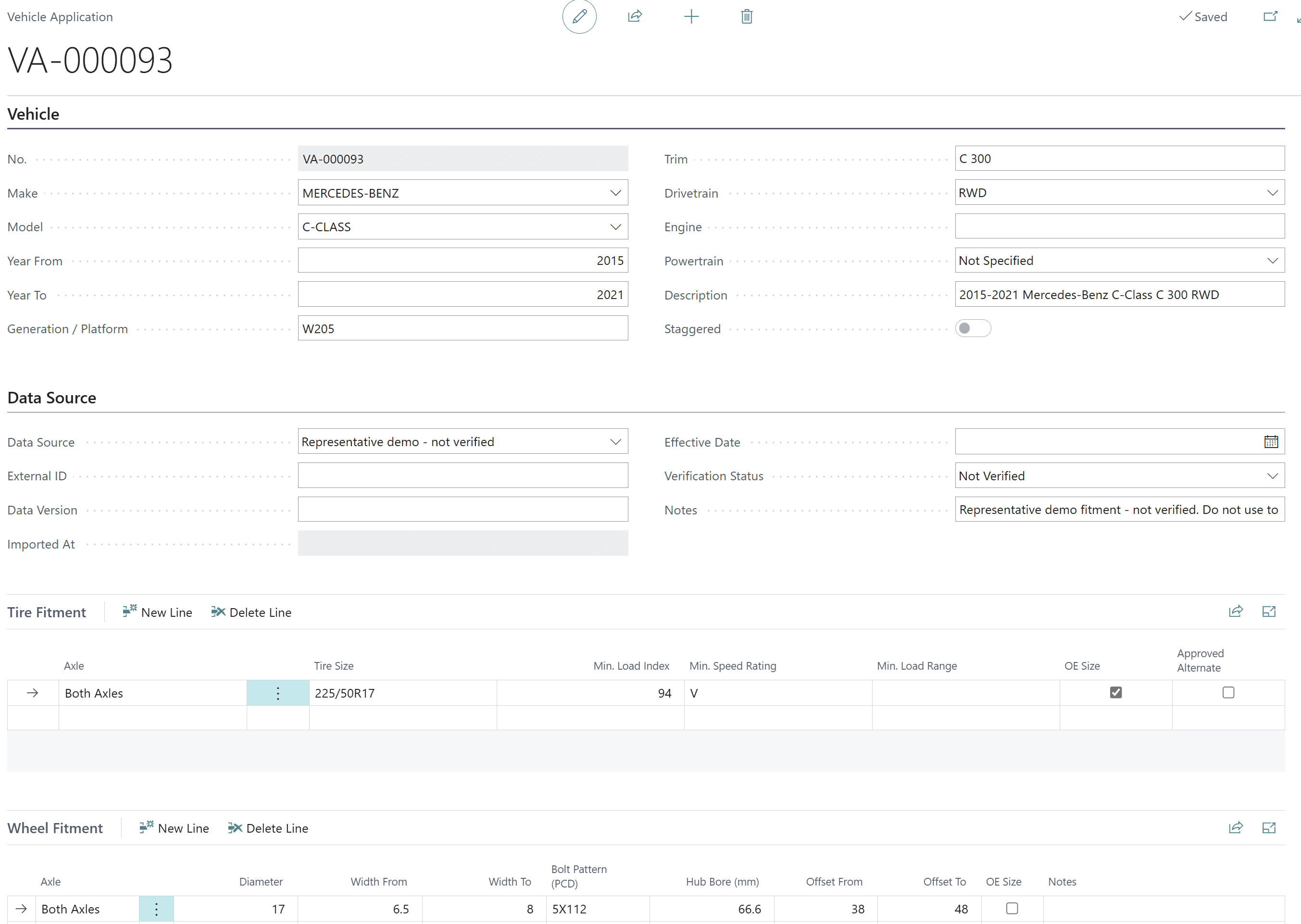This screenshot has height=924, width=1301.
Task: Click the Min. Load Index cell 94
Action: (590, 693)
